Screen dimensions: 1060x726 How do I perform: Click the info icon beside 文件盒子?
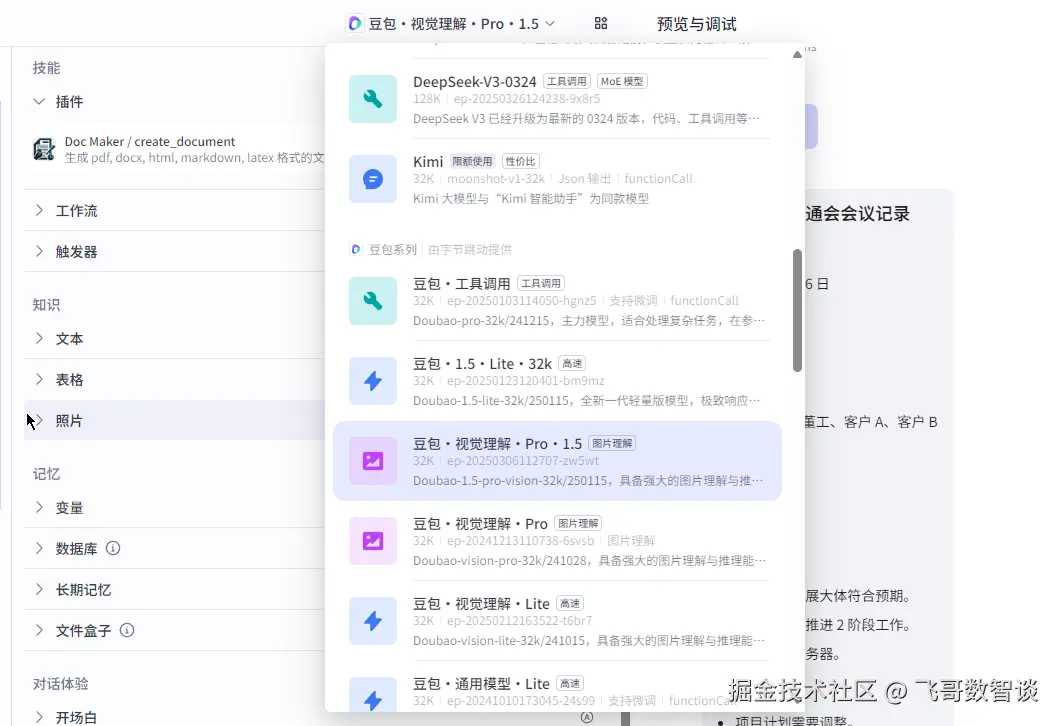pos(127,630)
